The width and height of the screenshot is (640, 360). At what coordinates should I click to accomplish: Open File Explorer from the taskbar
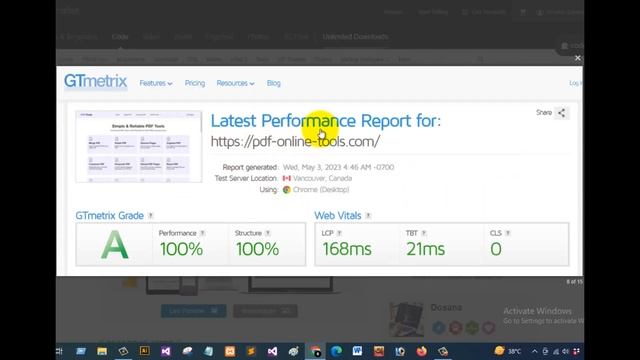tap(102, 351)
